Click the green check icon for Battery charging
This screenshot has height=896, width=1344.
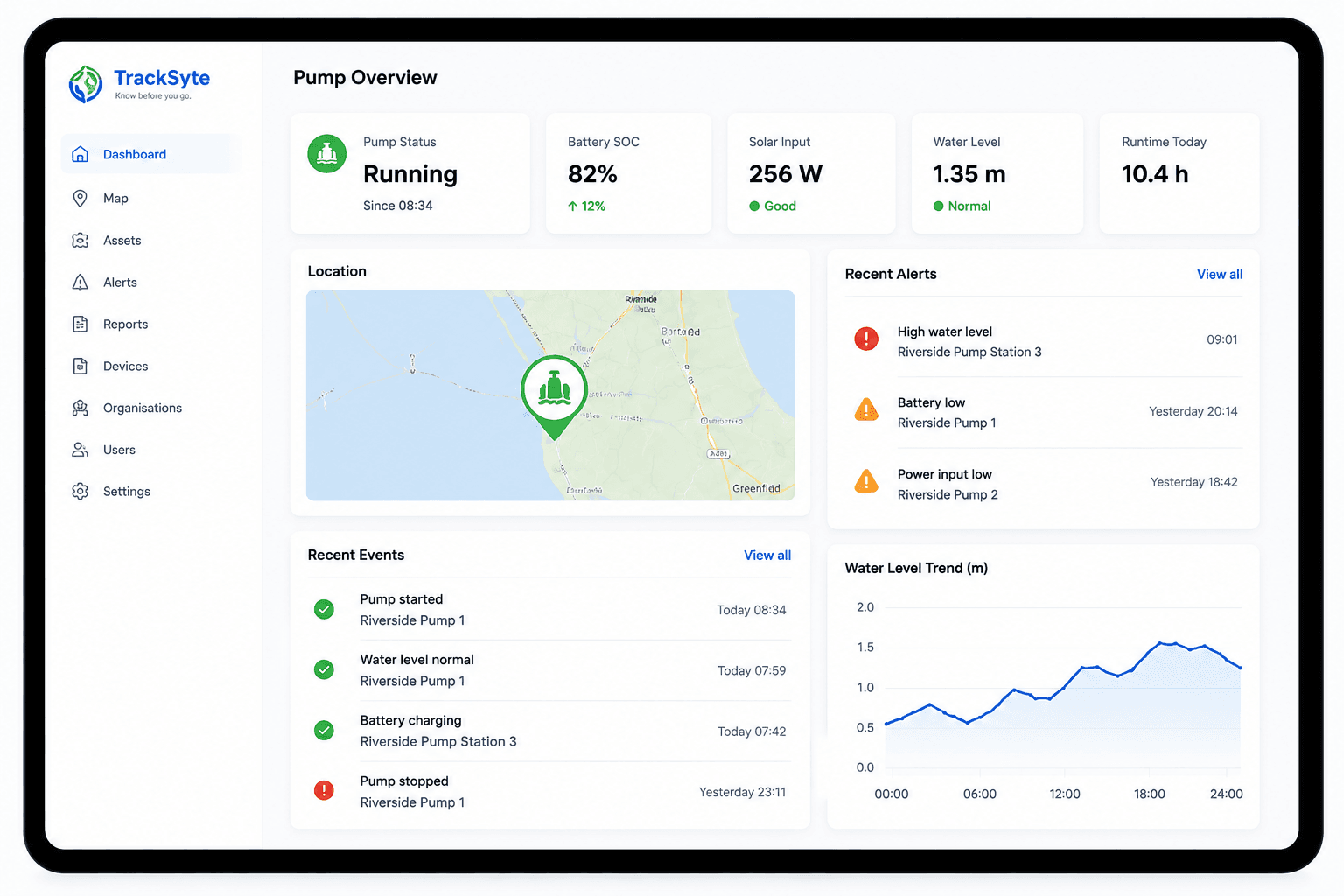pos(324,730)
